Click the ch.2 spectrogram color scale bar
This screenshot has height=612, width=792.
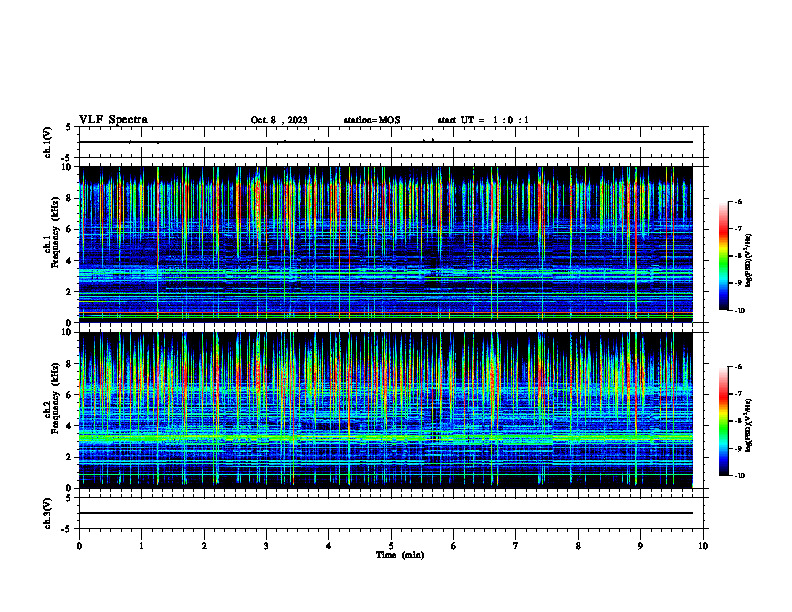(724, 421)
